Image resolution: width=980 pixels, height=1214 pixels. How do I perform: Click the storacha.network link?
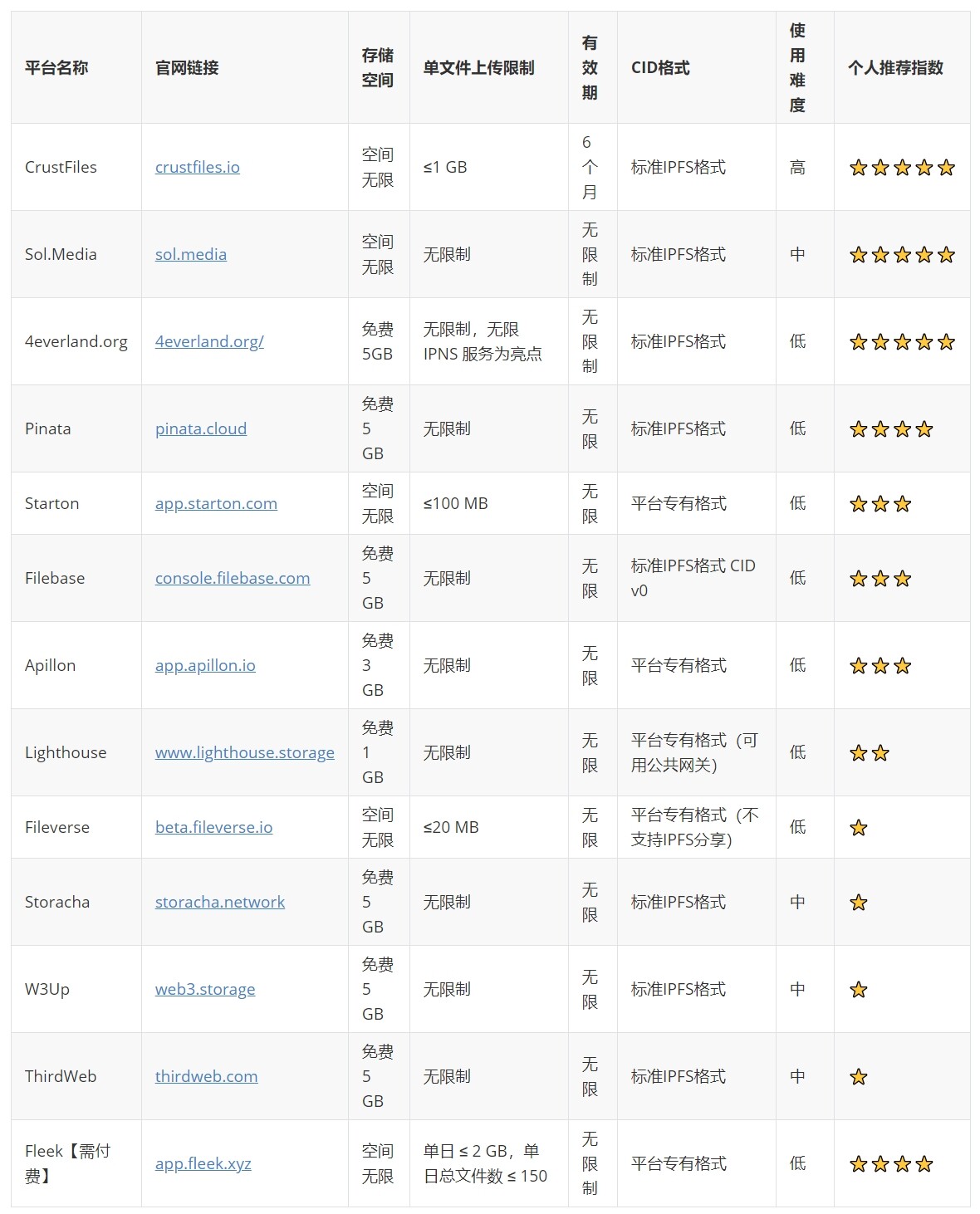220,902
